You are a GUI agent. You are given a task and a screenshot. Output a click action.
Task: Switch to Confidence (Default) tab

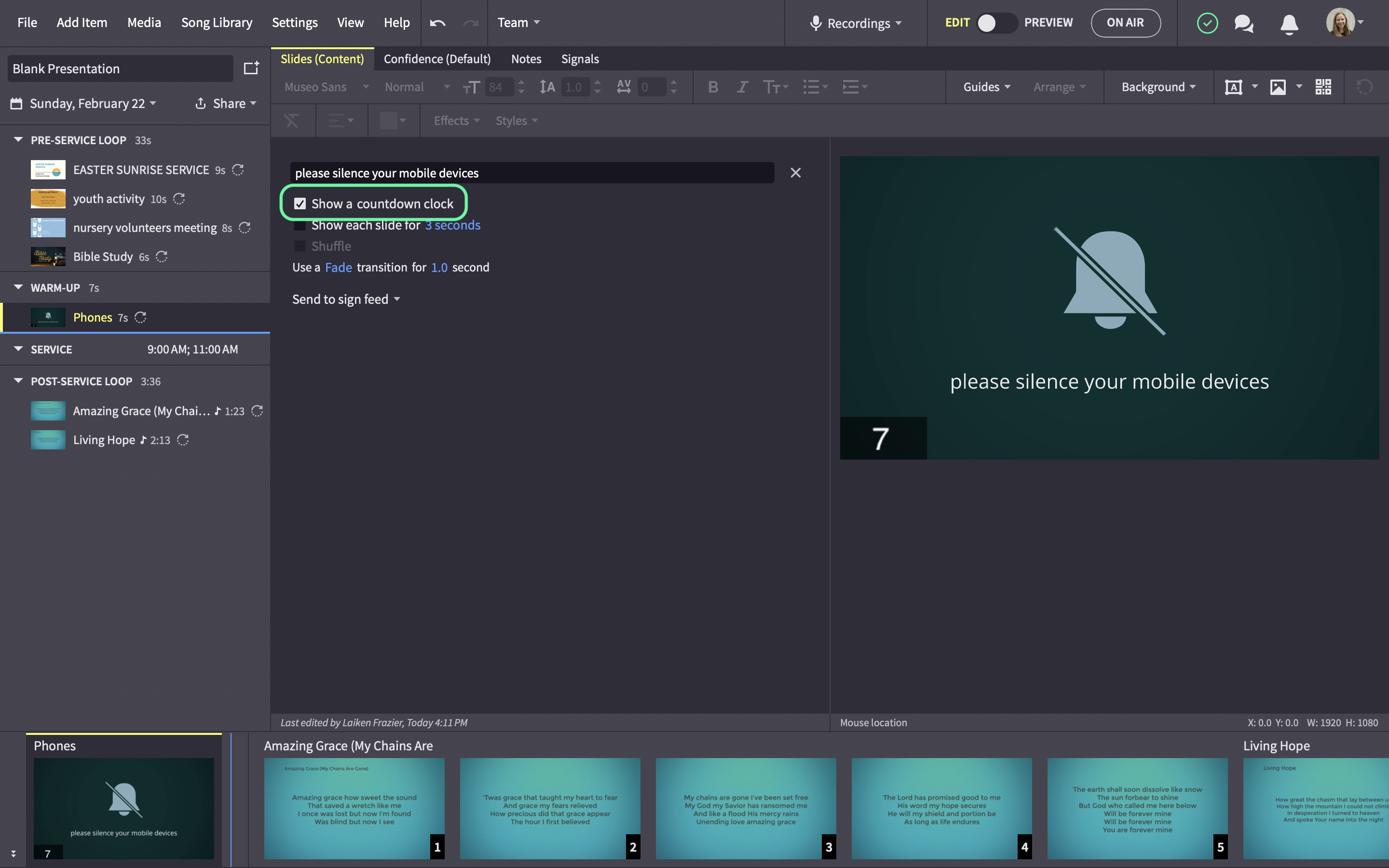tap(437, 58)
